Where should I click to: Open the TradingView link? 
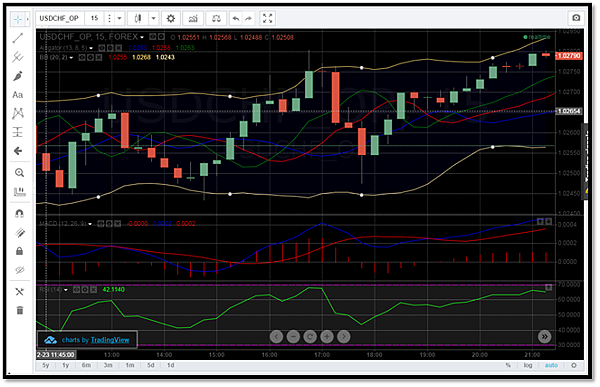(110, 340)
